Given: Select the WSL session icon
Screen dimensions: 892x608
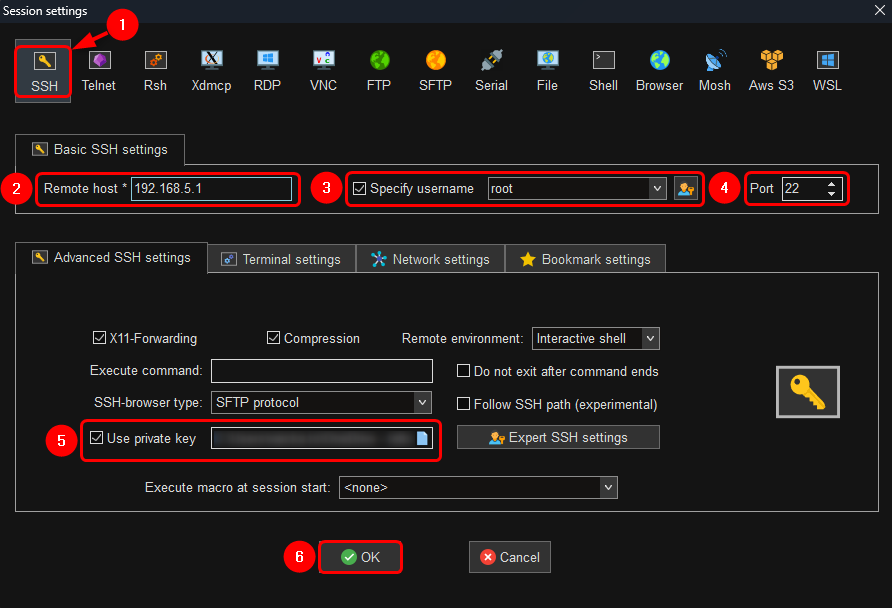Looking at the screenshot, I should [827, 70].
